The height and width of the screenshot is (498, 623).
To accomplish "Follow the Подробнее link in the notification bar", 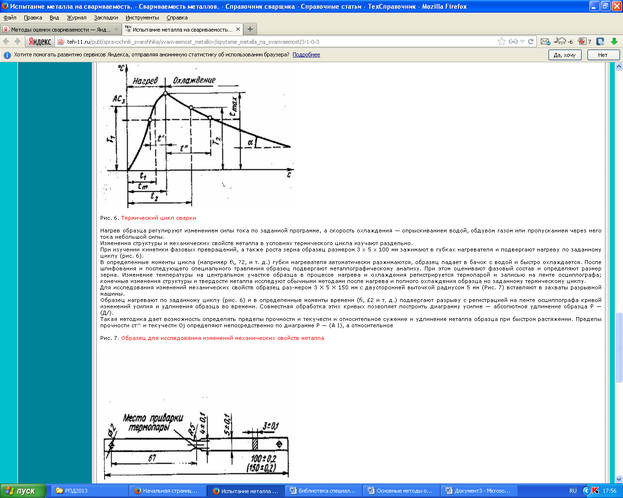I will pyautogui.click(x=306, y=55).
